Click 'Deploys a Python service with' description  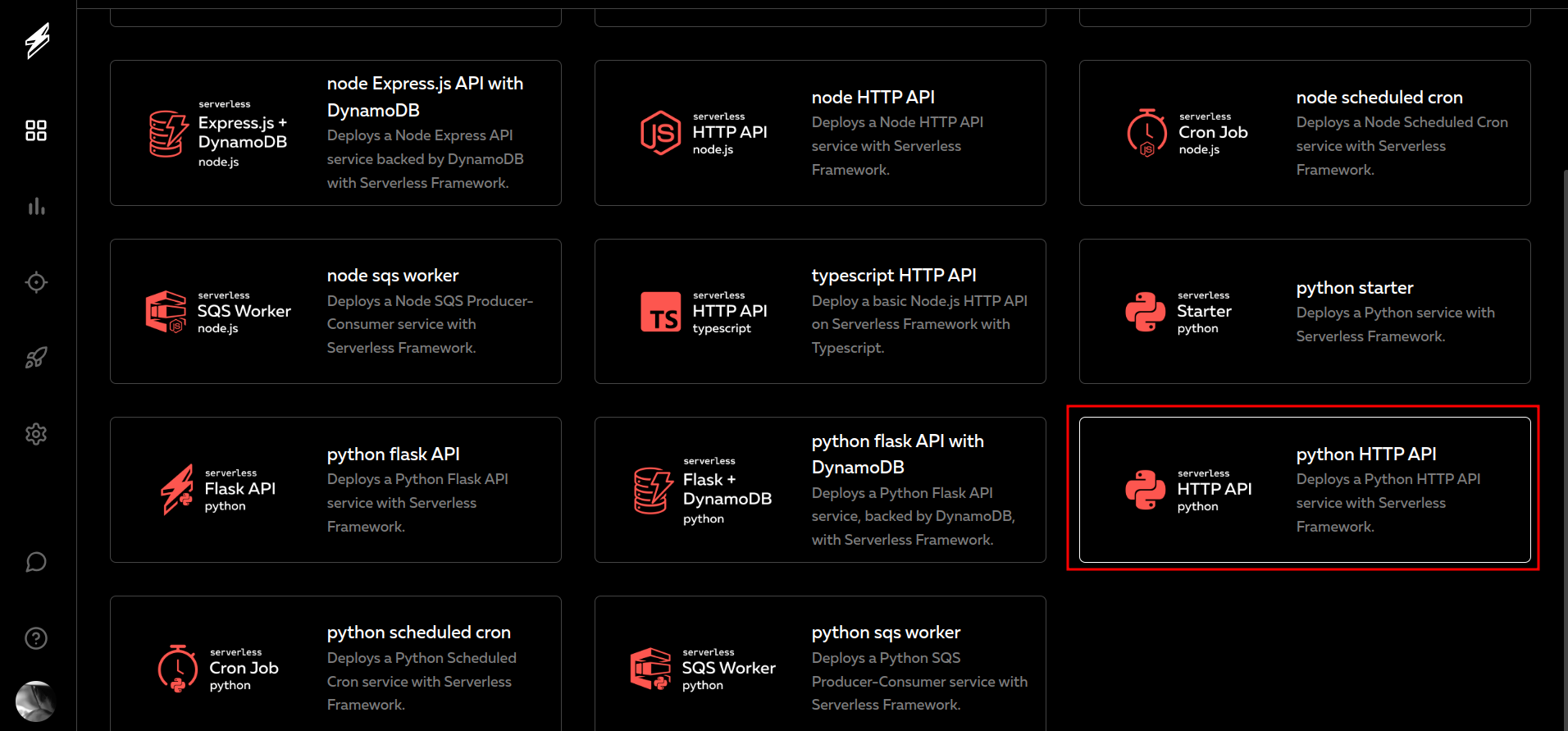(x=1396, y=324)
